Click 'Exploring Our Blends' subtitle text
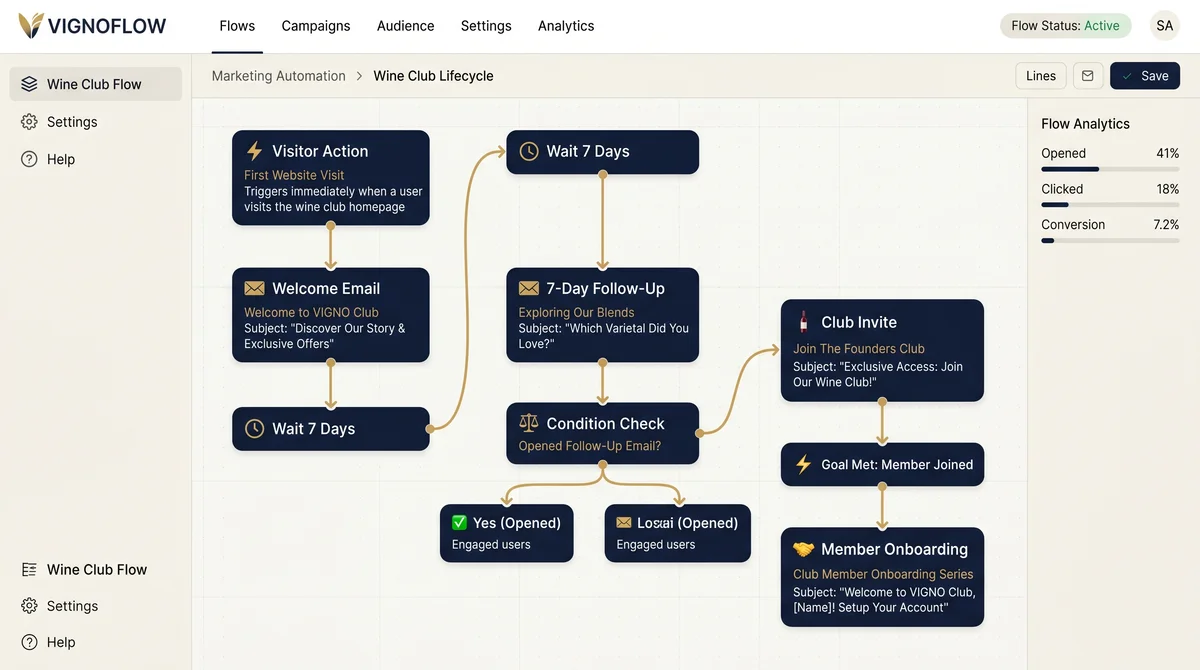This screenshot has height=670, width=1200. click(576, 312)
